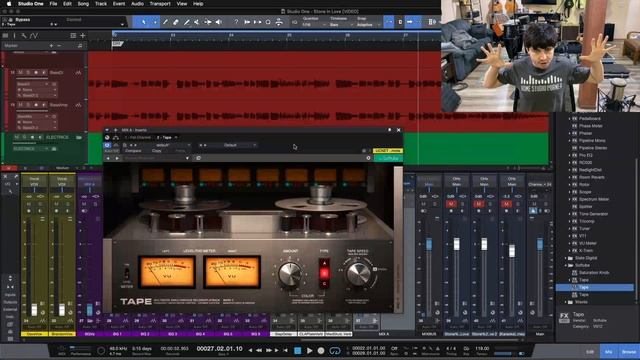Open the Mix view button
Screen dimensions: 640x360
(x=608, y=351)
